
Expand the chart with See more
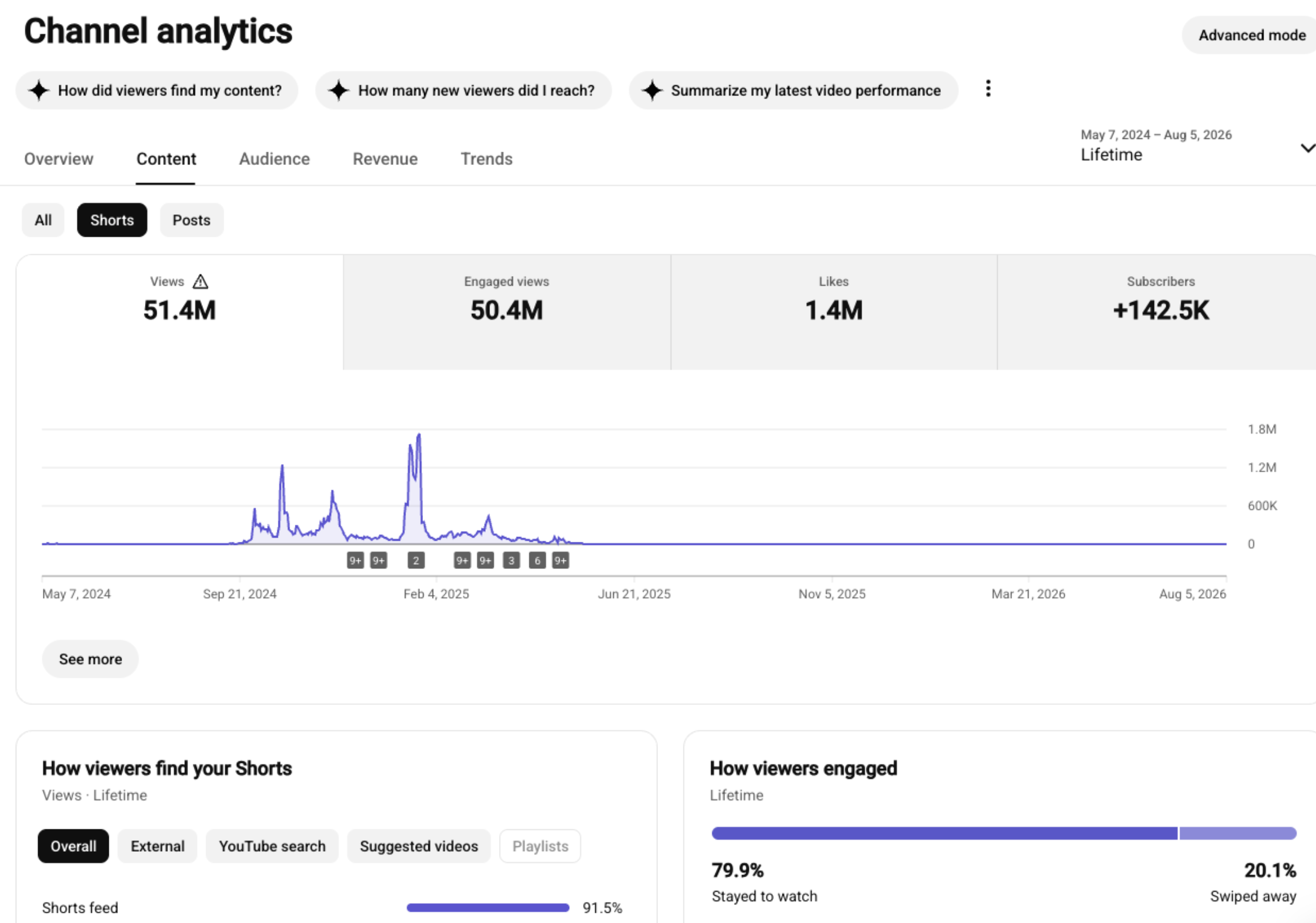click(90, 659)
